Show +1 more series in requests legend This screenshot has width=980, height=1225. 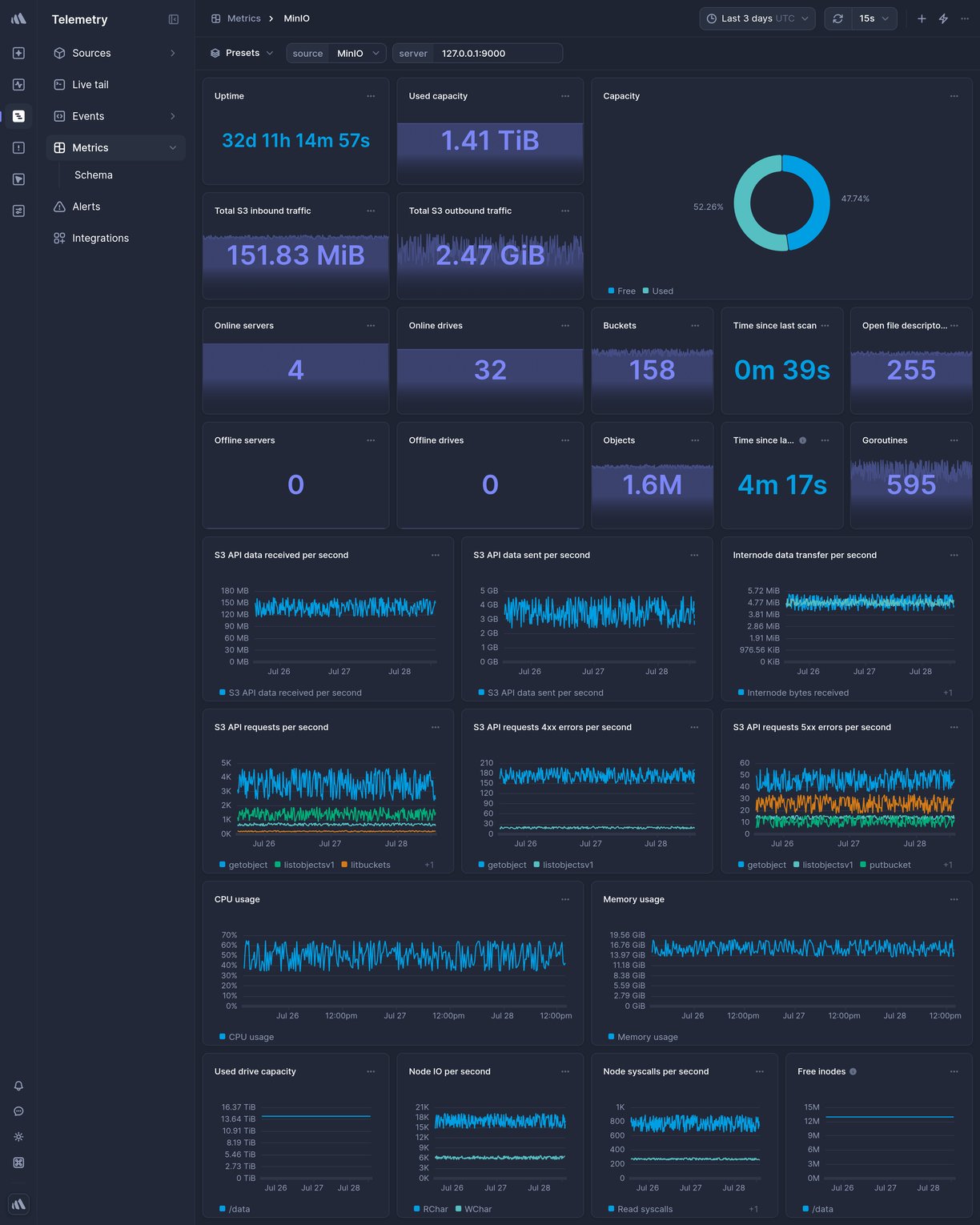coord(429,865)
